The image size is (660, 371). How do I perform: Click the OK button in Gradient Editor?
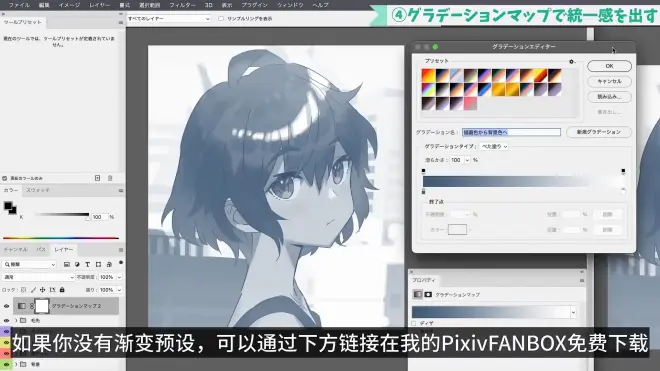tap(609, 66)
